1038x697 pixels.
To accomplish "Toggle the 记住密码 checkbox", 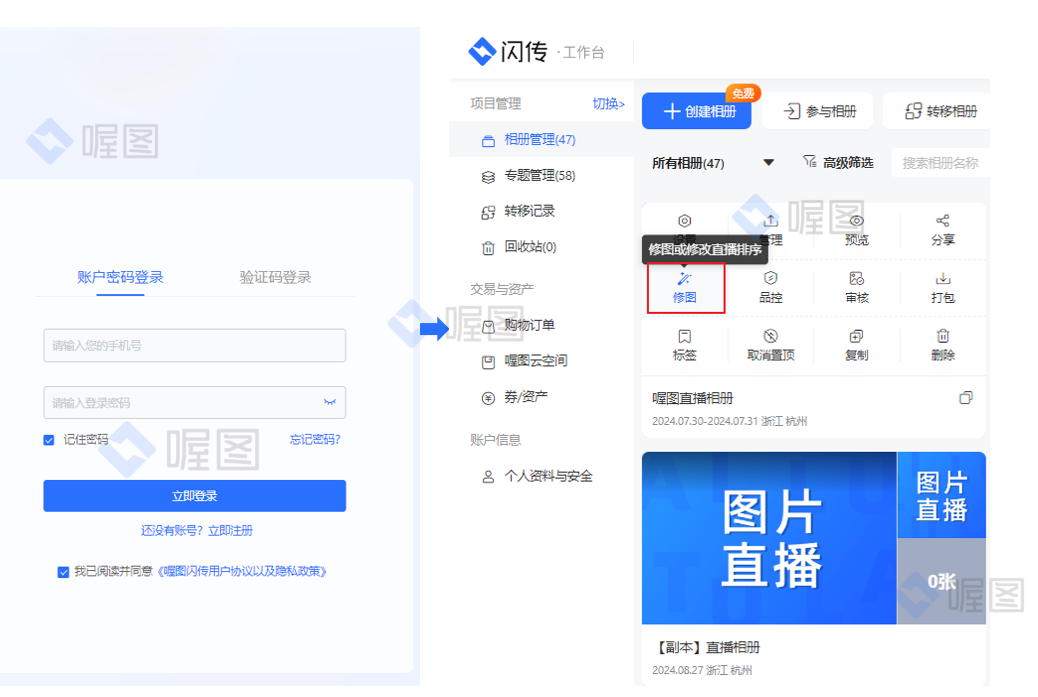I will (49, 440).
